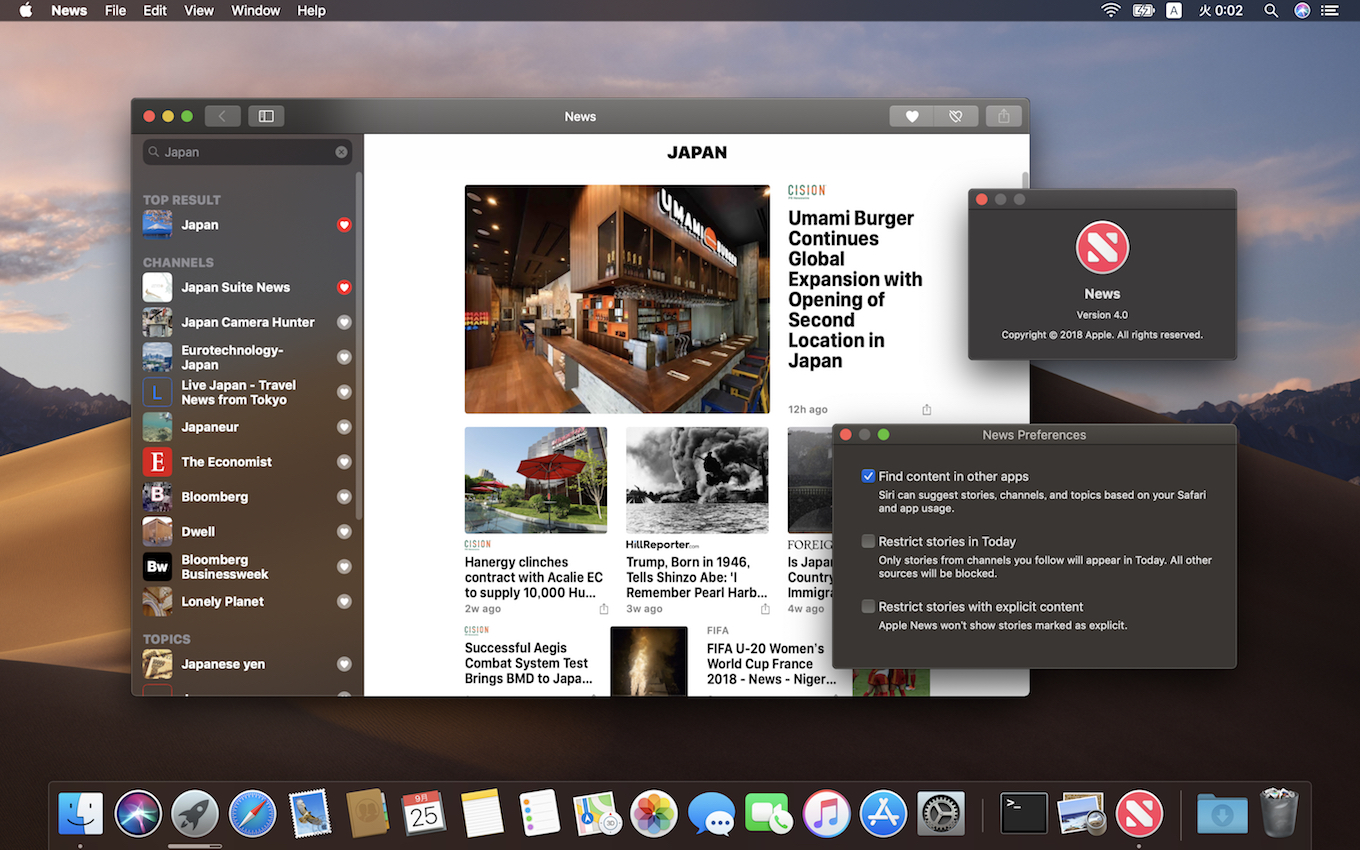This screenshot has width=1360, height=850.
Task: Open the View menu
Action: tap(199, 10)
